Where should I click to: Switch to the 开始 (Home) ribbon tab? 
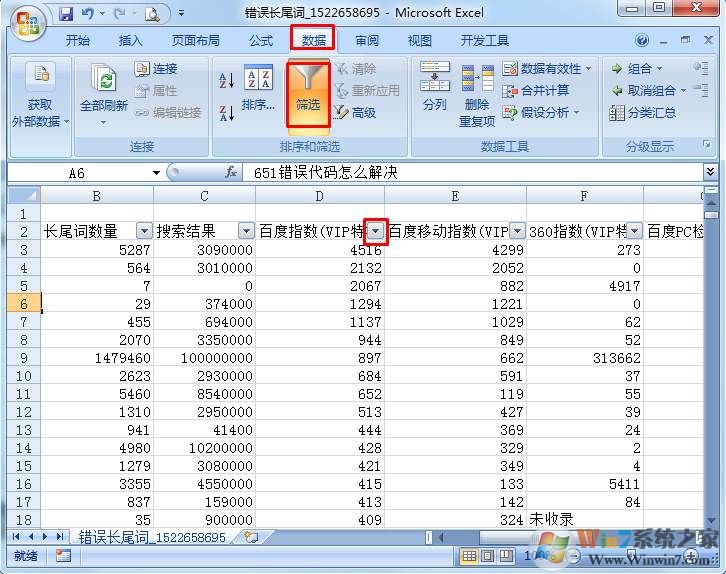click(77, 41)
